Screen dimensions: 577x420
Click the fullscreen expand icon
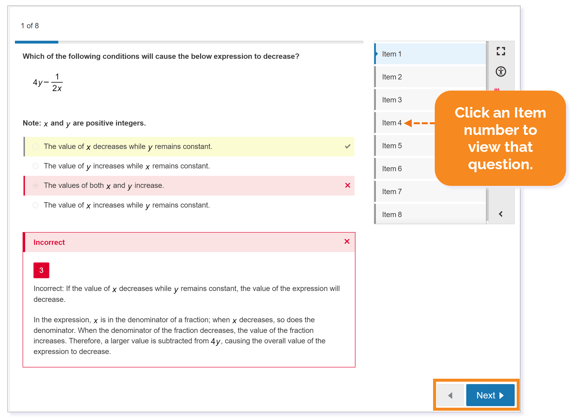tap(500, 51)
